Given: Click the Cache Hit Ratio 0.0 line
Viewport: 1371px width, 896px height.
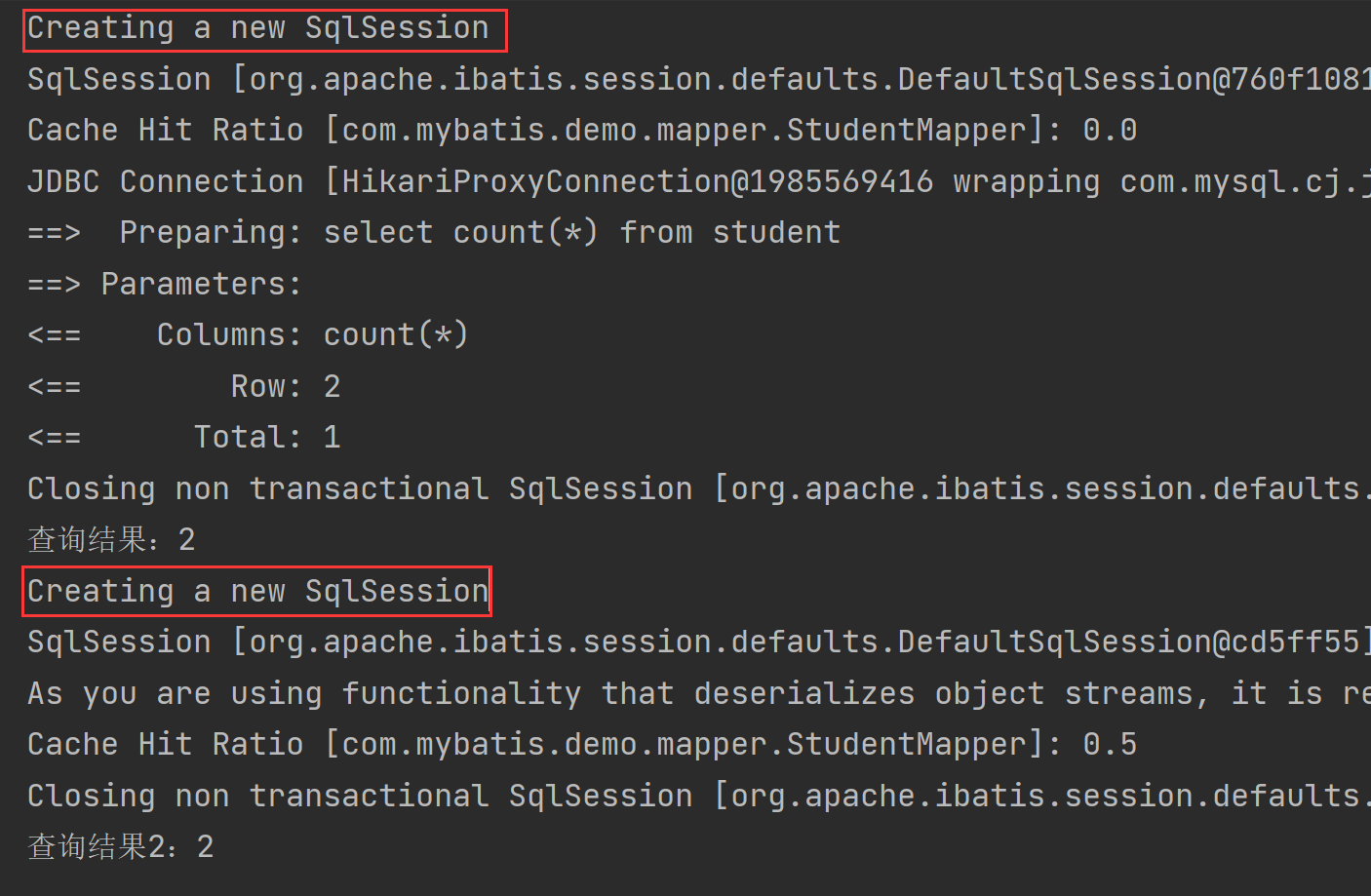Looking at the screenshot, I should click(x=582, y=130).
